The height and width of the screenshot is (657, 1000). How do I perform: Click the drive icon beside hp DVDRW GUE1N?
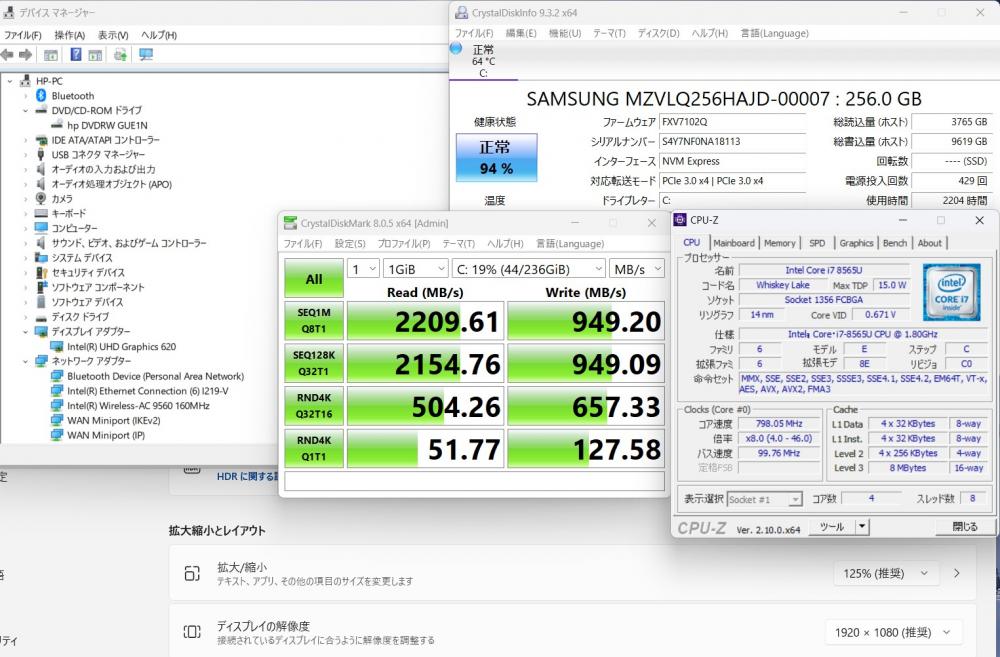tap(57, 125)
